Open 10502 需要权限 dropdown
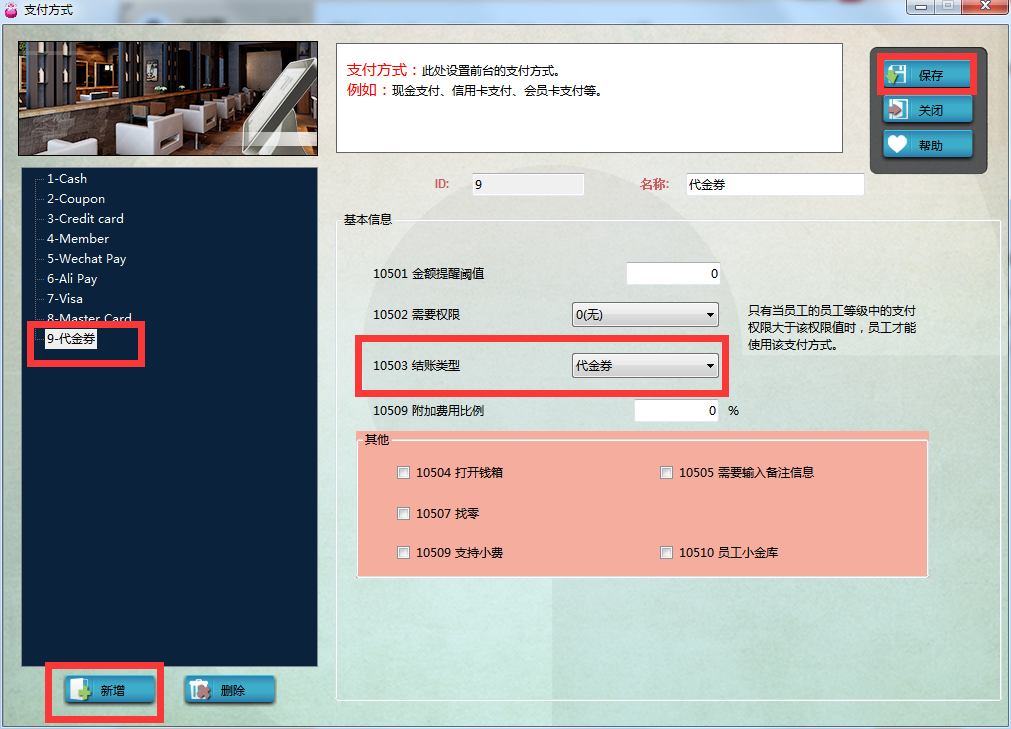This screenshot has height=729, width=1011. pos(645,315)
